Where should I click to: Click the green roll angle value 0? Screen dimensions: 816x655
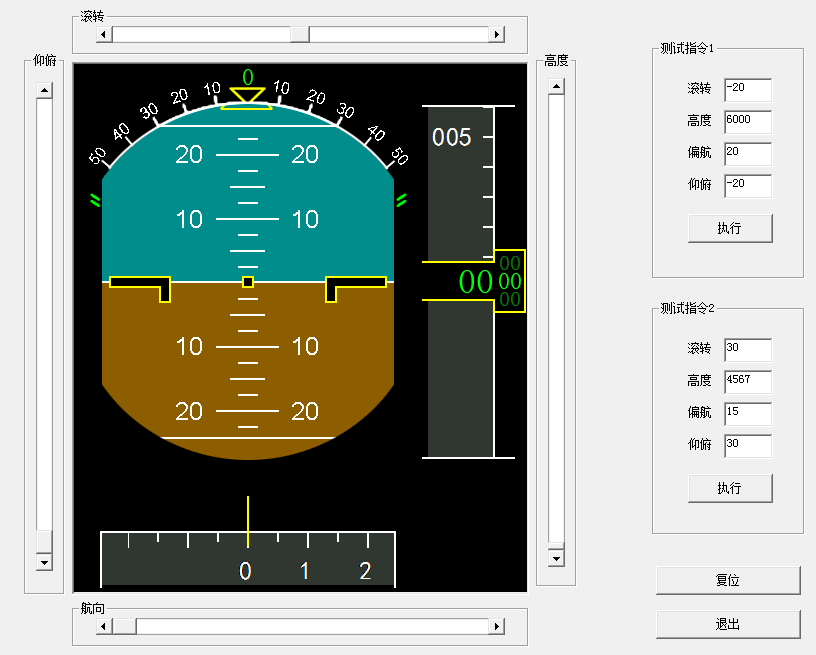click(248, 78)
